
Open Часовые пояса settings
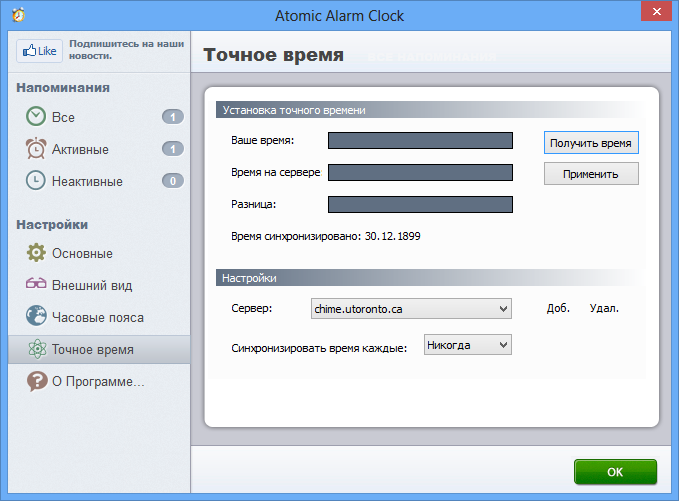tap(99, 317)
